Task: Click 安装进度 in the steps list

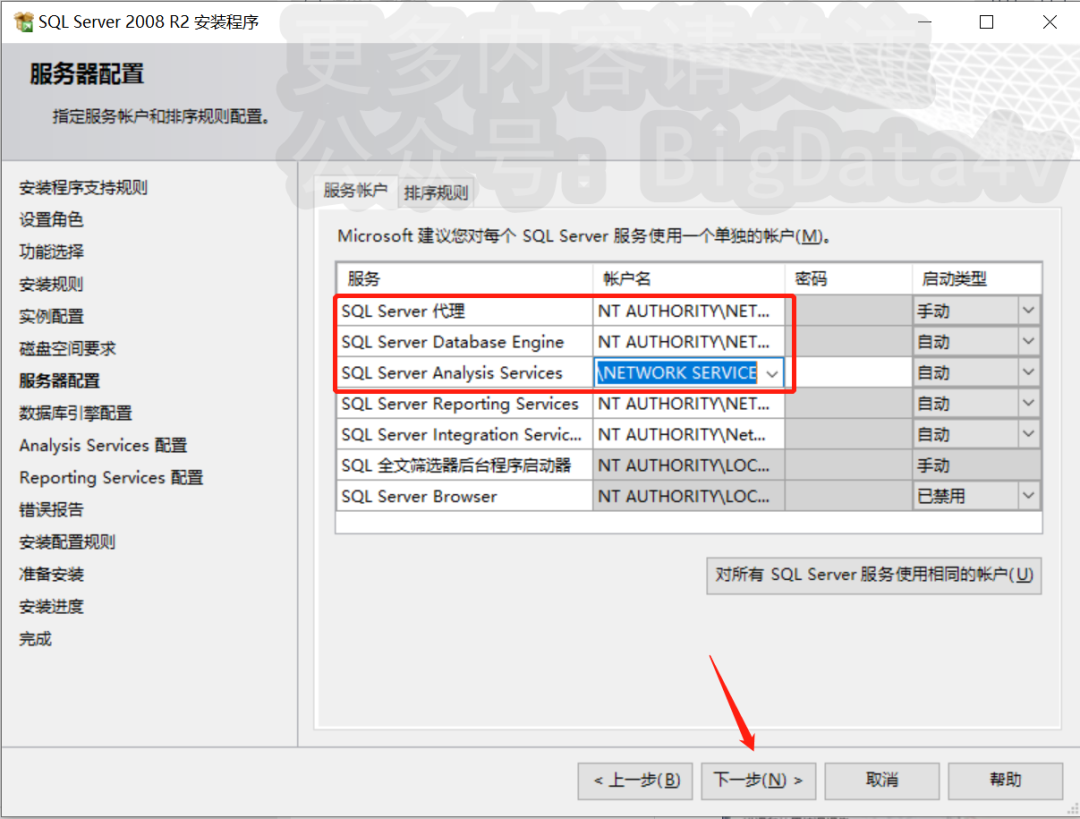Action: 51,607
